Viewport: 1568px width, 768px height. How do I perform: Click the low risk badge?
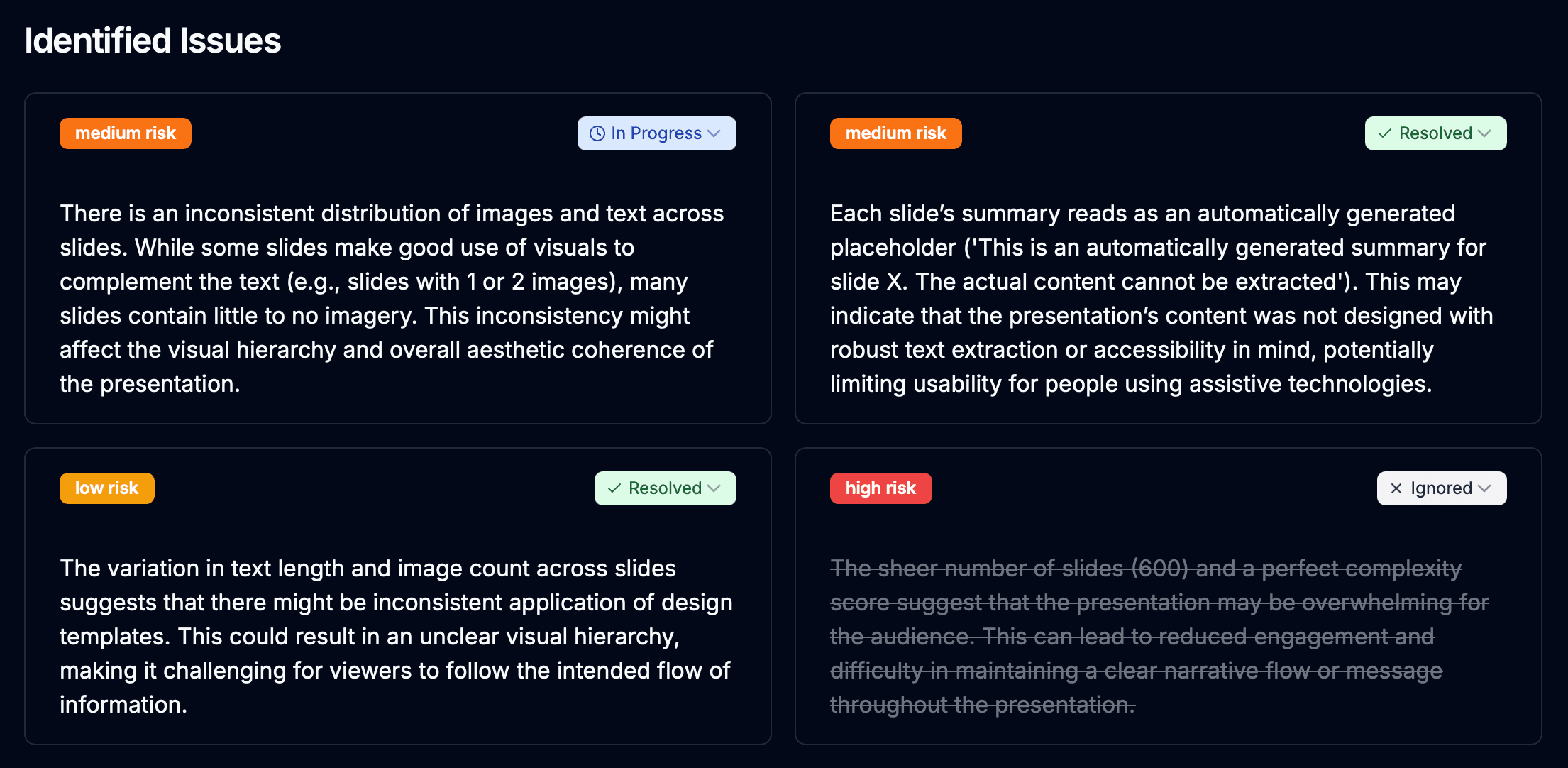(107, 488)
